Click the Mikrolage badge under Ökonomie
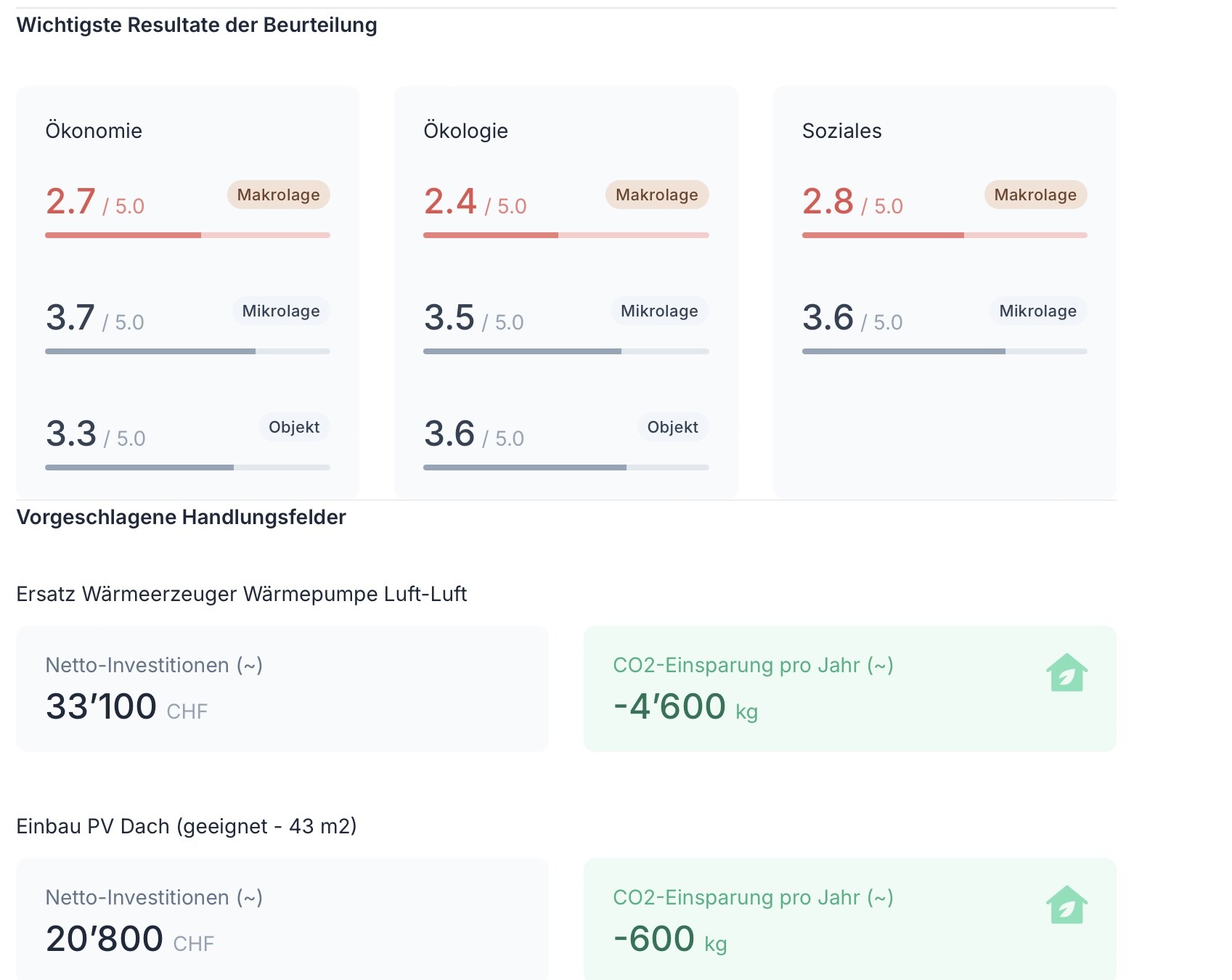 [281, 311]
